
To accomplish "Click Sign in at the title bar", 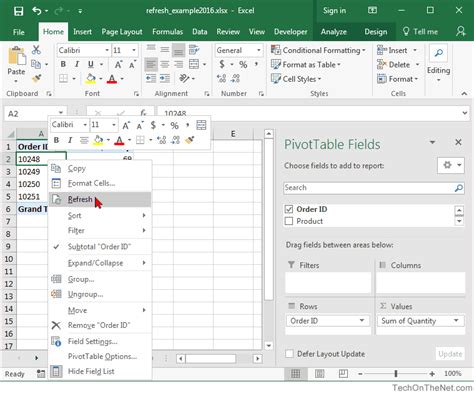I will [334, 11].
